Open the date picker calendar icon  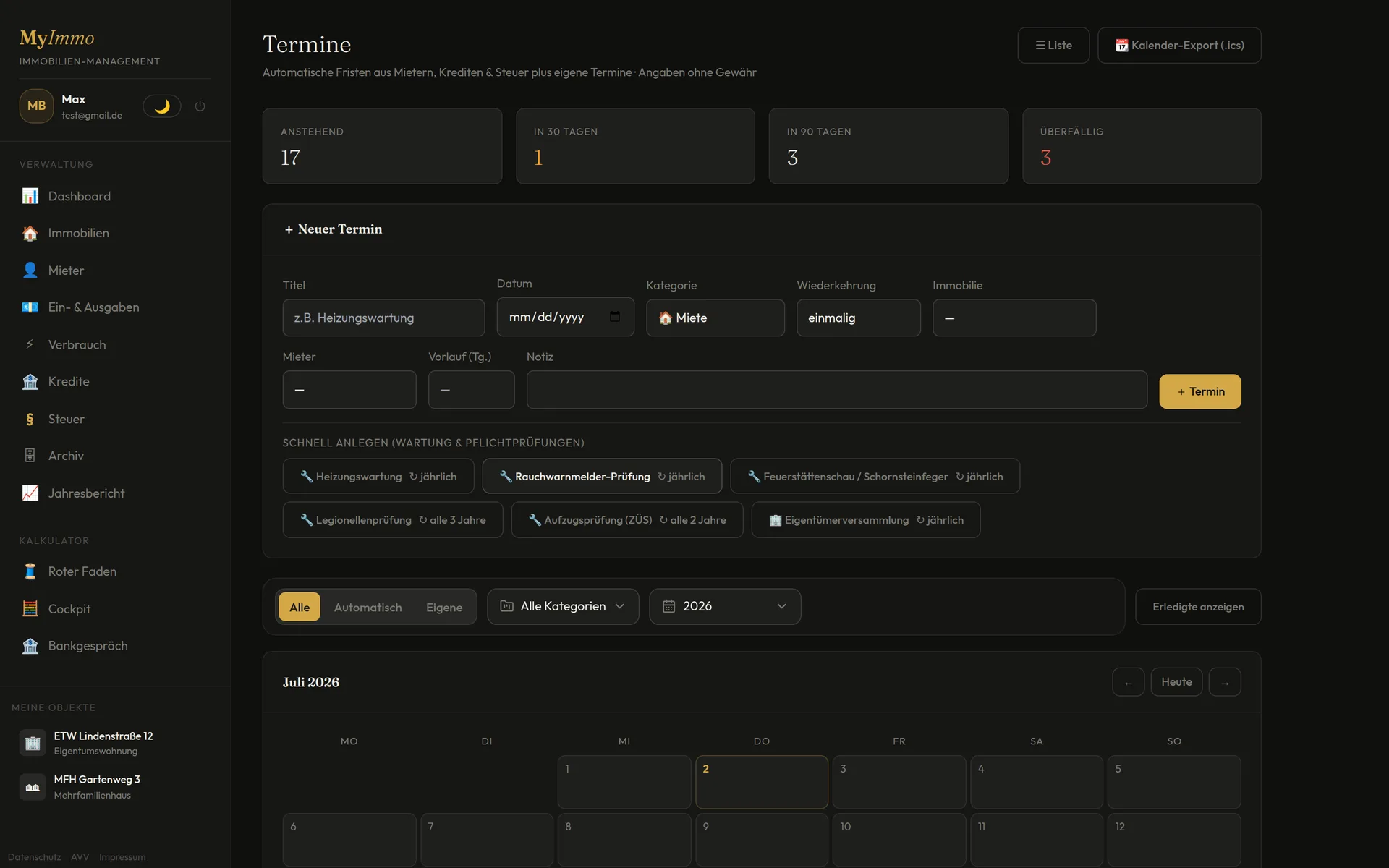point(615,317)
